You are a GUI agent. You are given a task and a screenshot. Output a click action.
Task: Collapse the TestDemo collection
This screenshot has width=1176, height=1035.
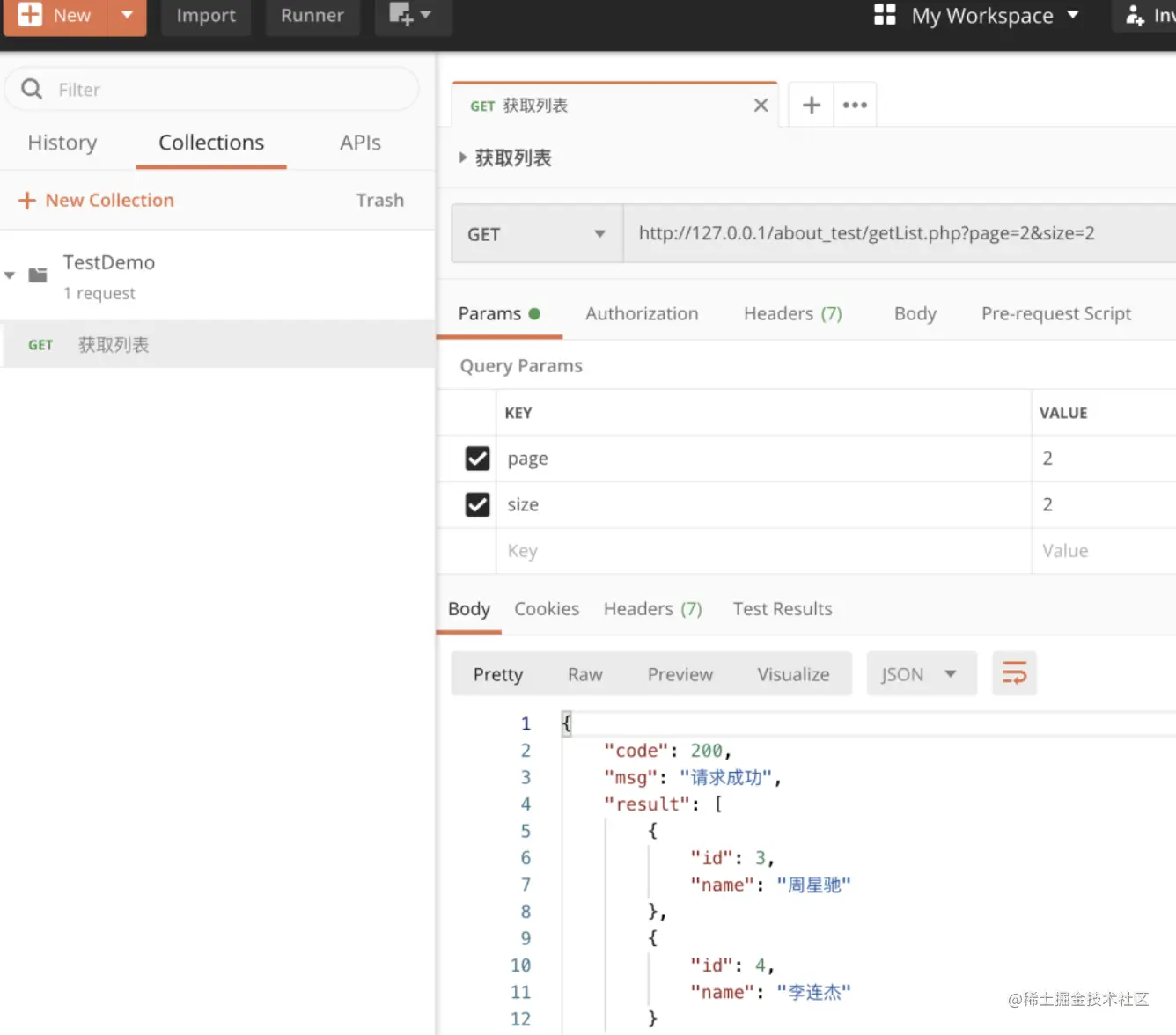click(10, 275)
